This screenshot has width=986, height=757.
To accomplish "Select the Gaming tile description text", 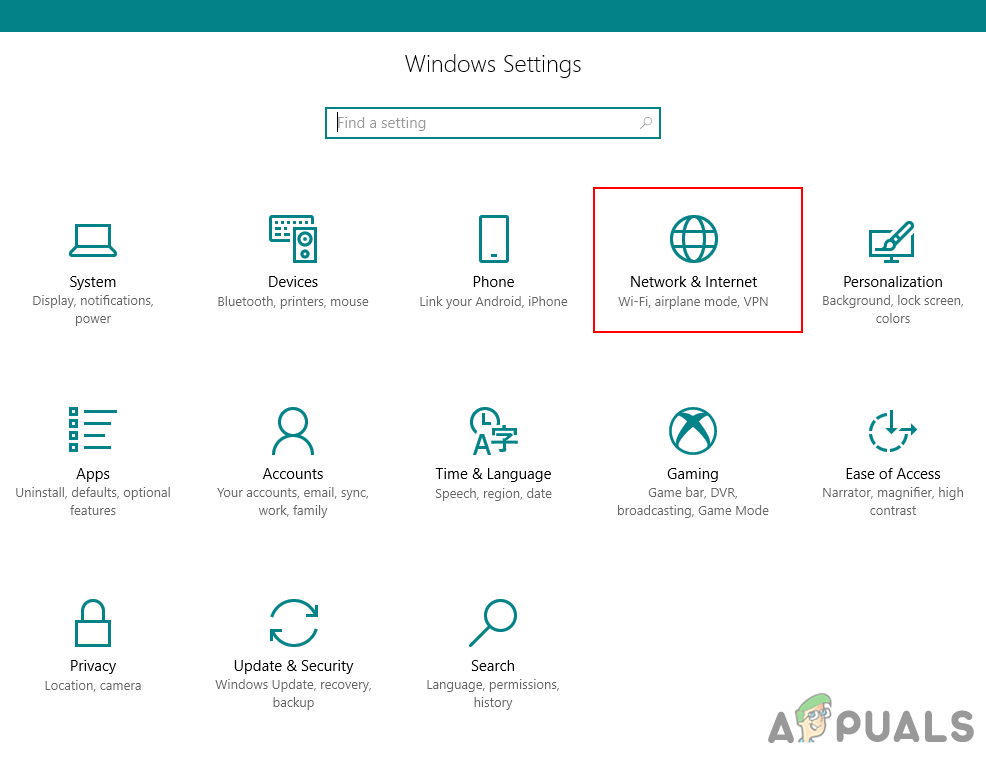I will pyautogui.click(x=693, y=501).
